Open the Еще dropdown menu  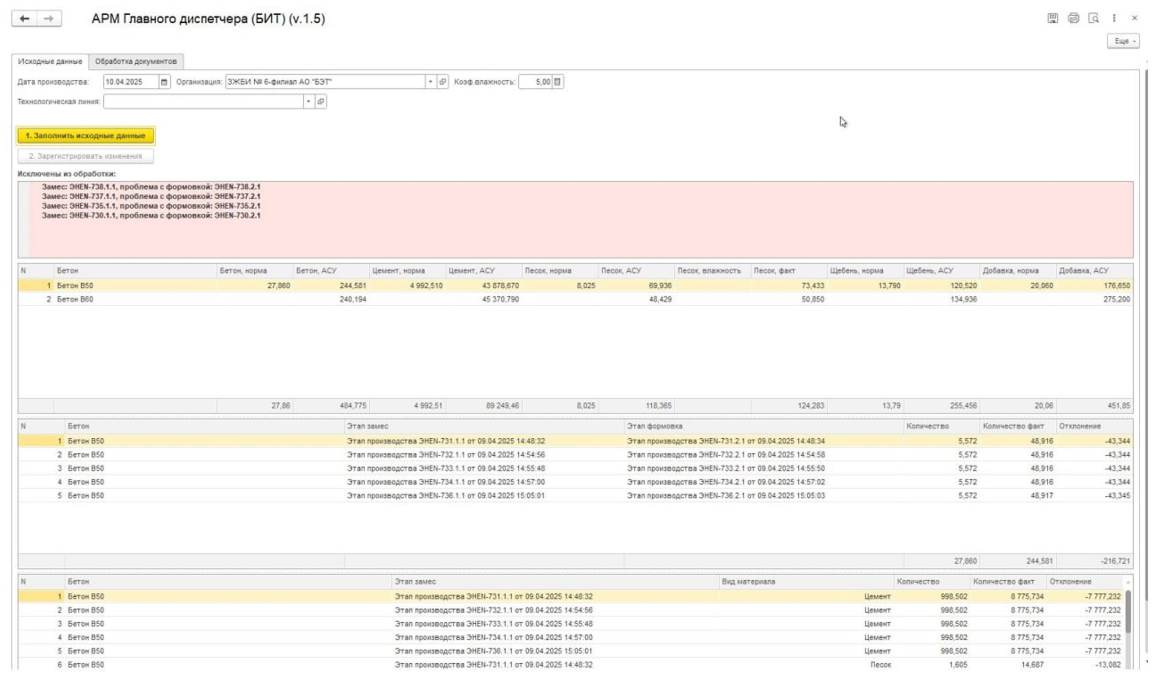[1123, 41]
